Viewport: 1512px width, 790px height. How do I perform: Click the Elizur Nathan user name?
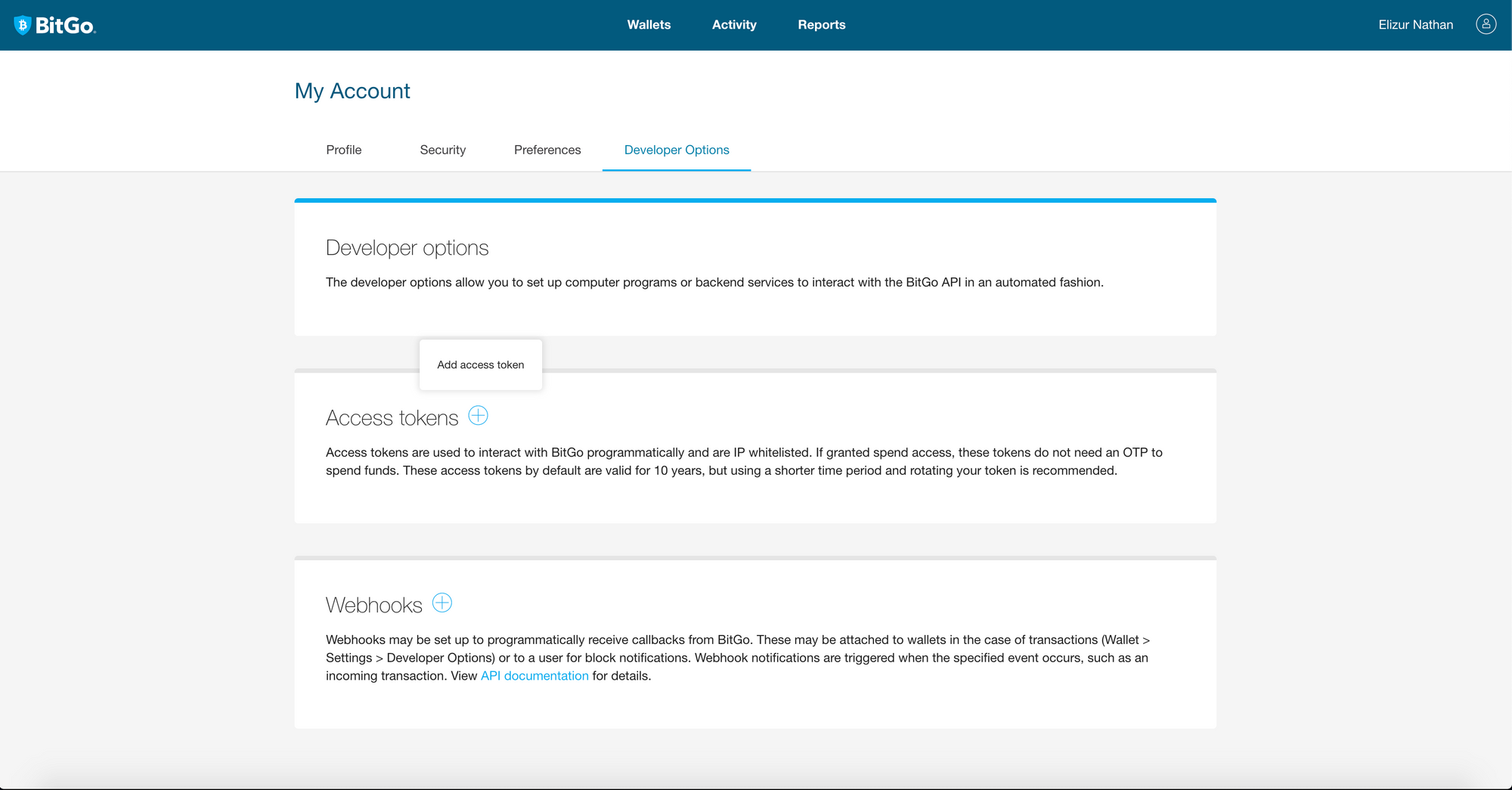1415,25
